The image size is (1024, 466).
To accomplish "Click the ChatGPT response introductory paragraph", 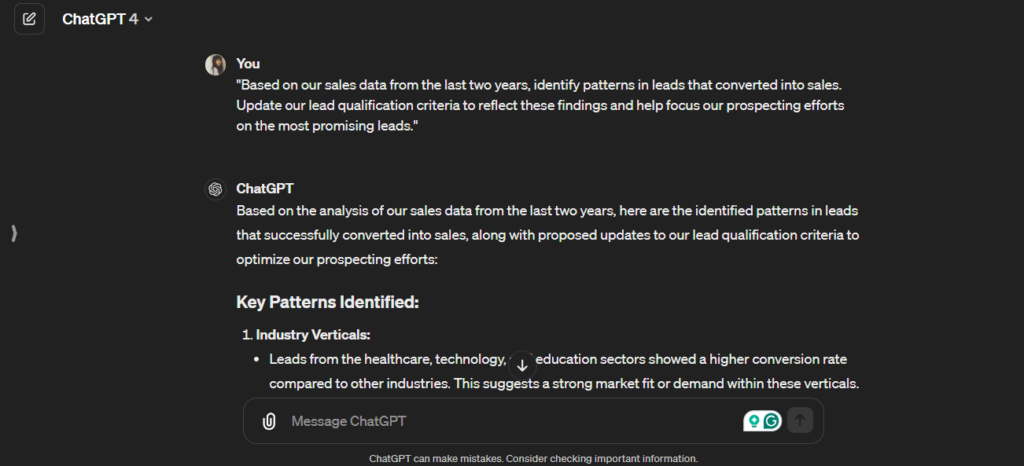I will tap(547, 235).
